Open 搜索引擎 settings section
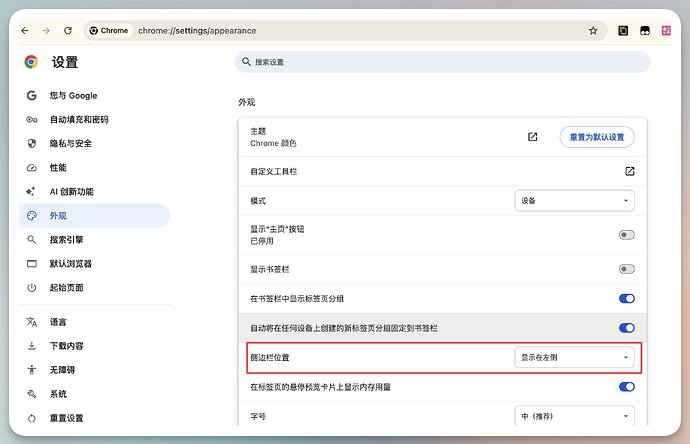This screenshot has width=690, height=444. pos(94,240)
